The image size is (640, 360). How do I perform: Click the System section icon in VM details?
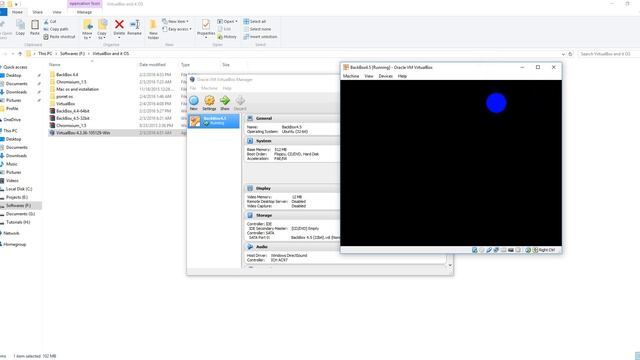click(x=250, y=141)
